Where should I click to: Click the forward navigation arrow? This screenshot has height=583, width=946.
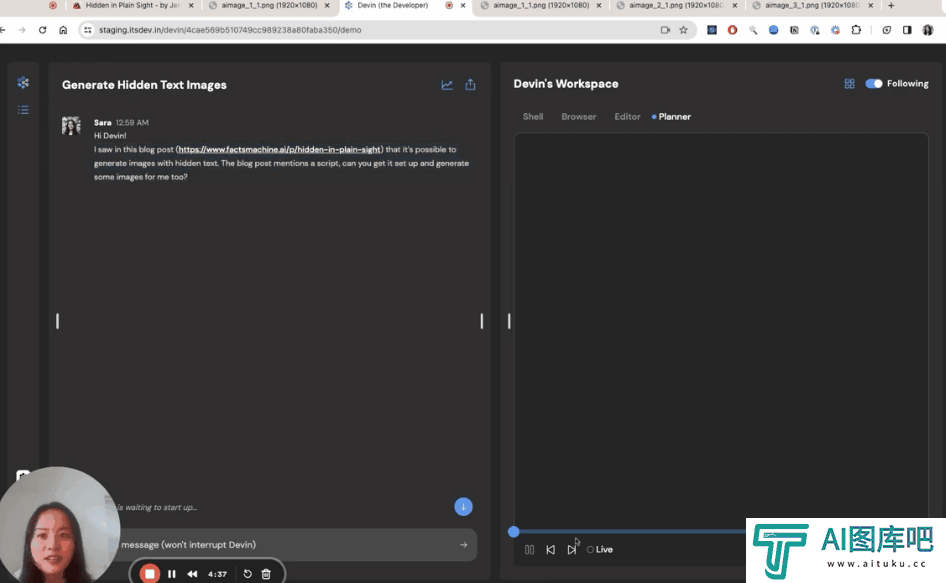[22, 30]
